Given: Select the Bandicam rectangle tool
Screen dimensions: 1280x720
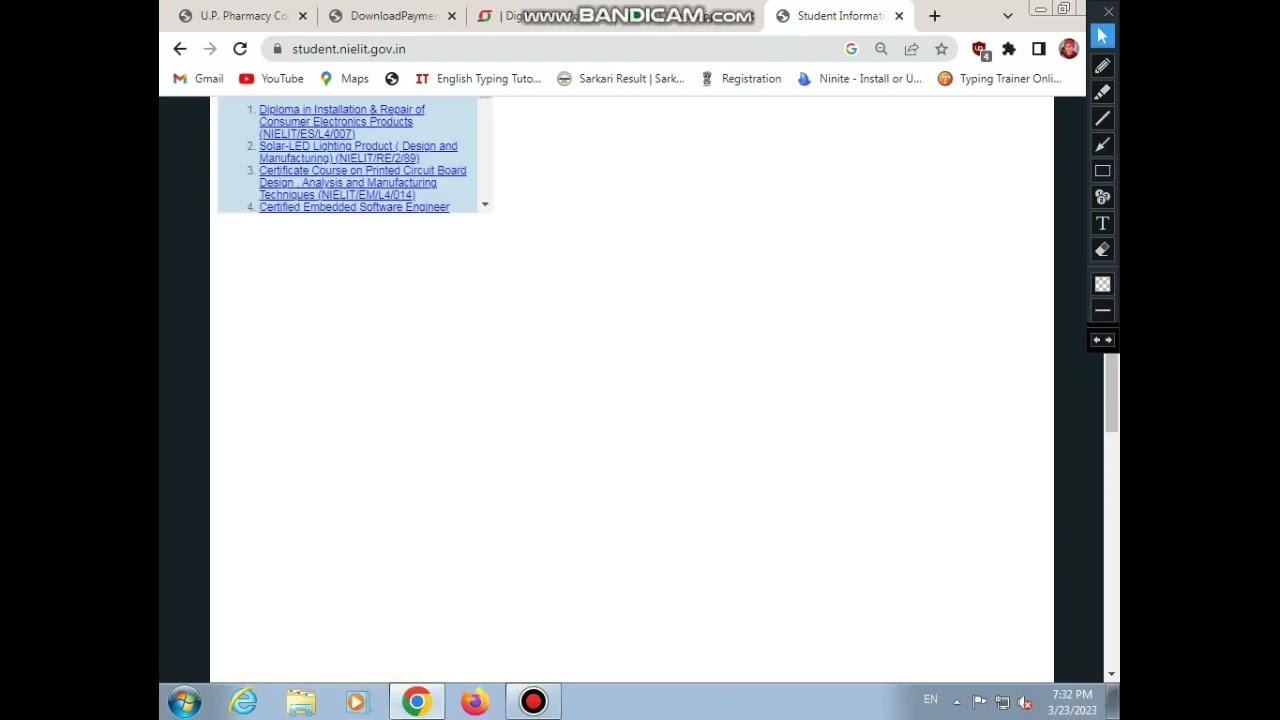Looking at the screenshot, I should pyautogui.click(x=1102, y=171).
